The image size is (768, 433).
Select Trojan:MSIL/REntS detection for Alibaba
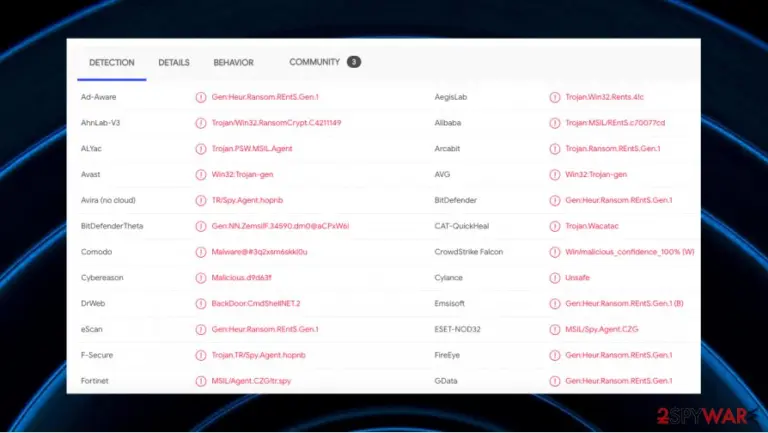pos(615,123)
